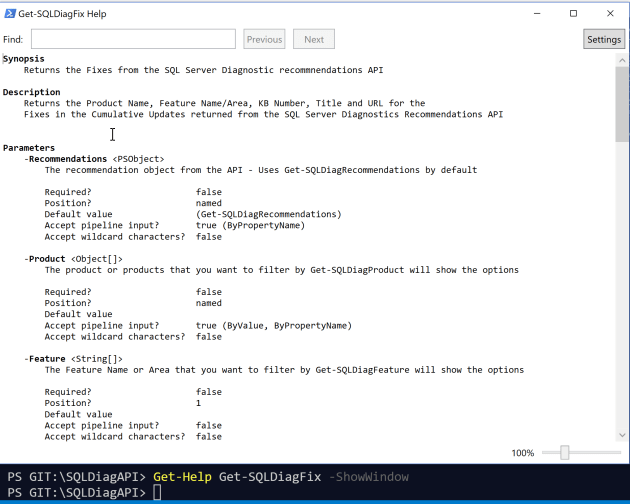
Task: Click into the Find text field
Action: pyautogui.click(x=133, y=39)
